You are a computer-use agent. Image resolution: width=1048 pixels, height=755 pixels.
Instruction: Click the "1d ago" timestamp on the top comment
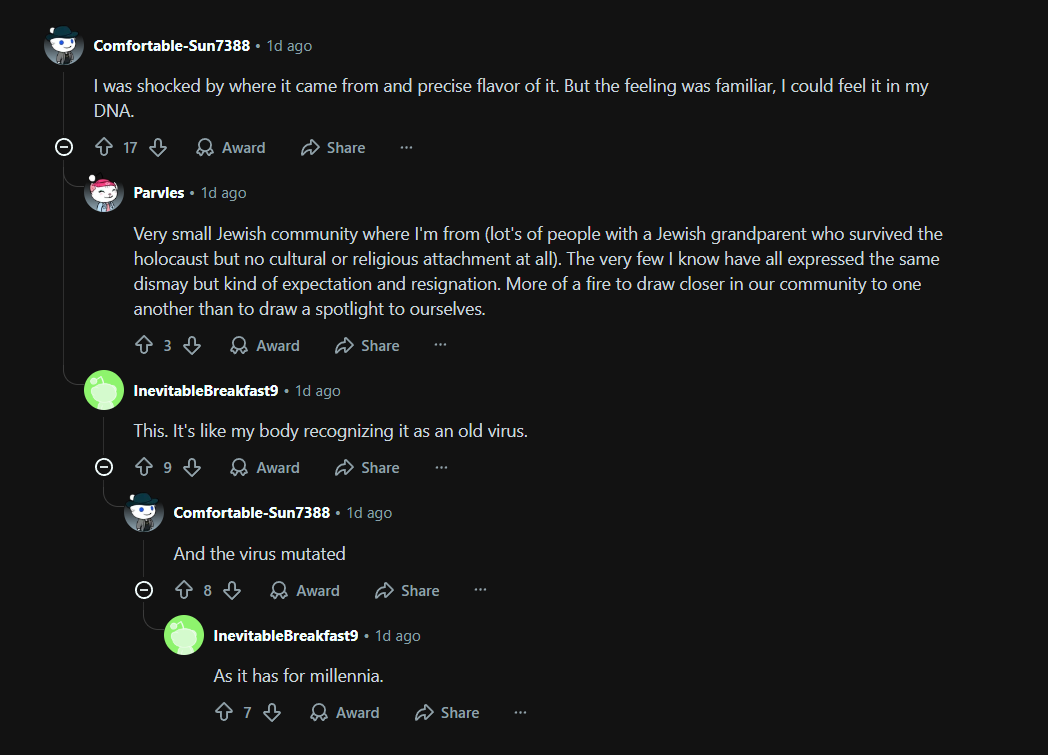pyautogui.click(x=289, y=46)
